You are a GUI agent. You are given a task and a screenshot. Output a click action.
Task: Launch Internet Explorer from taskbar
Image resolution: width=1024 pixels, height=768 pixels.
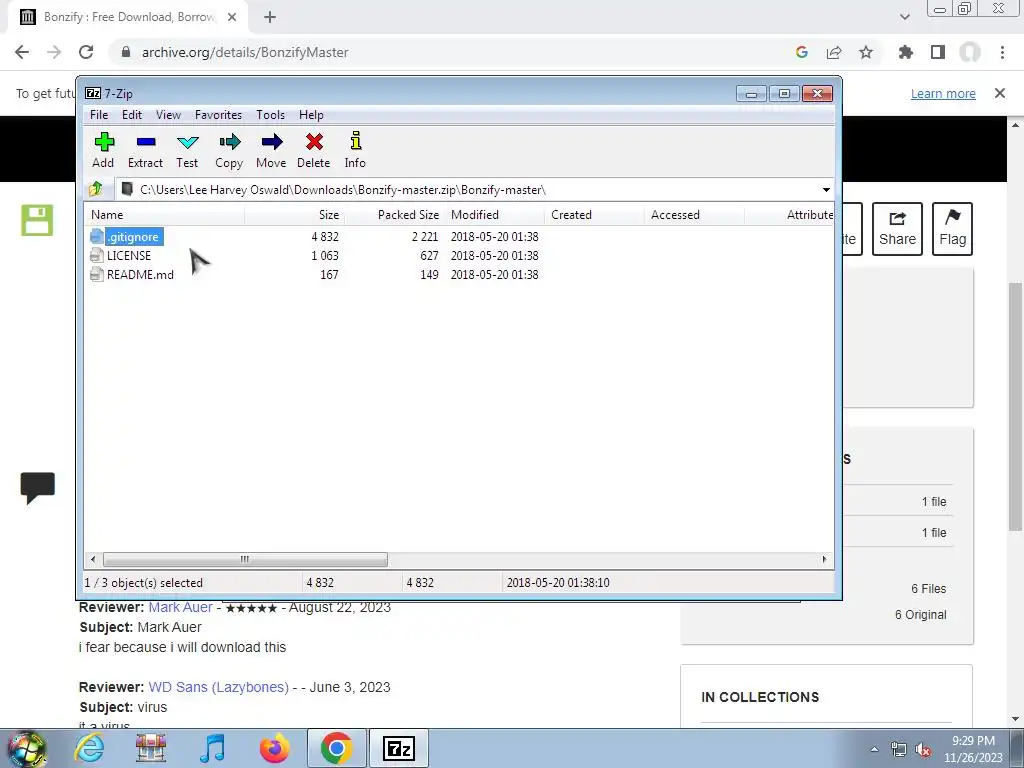point(89,748)
